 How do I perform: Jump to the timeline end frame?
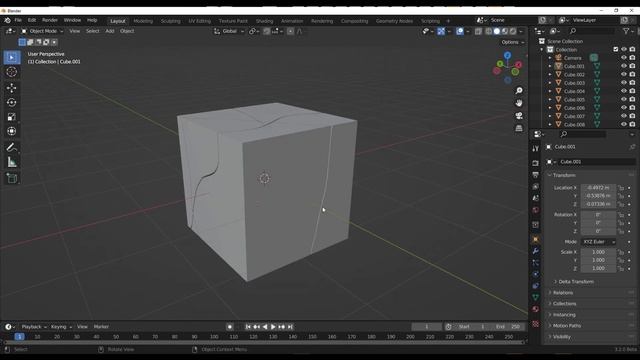tap(290, 327)
